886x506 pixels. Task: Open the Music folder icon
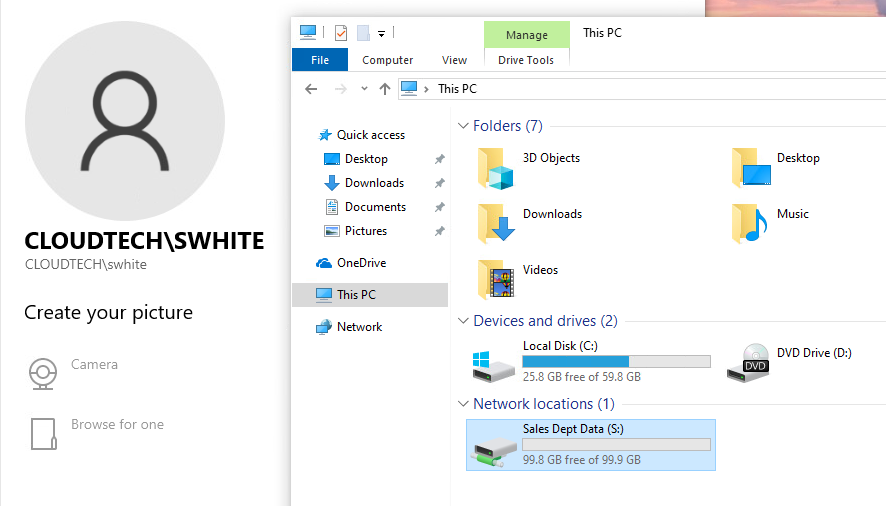pos(749,223)
